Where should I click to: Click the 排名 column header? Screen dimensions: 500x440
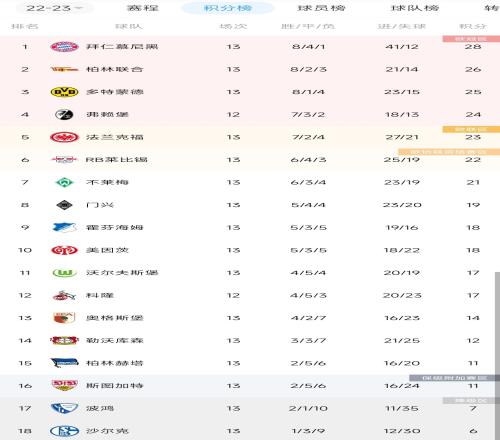pyautogui.click(x=25, y=26)
